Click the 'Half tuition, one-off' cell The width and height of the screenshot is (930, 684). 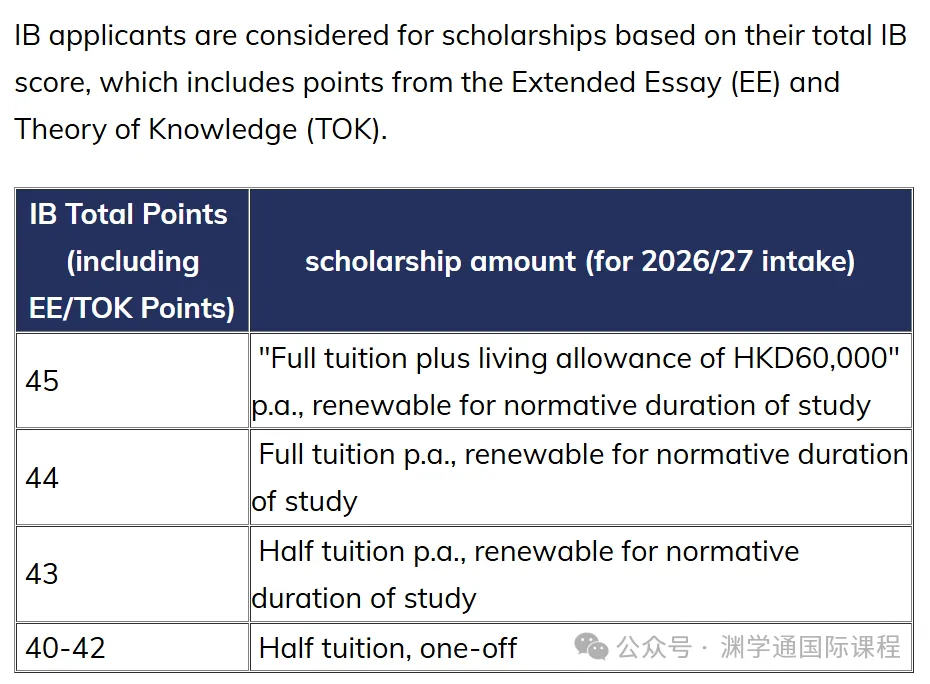(x=388, y=648)
